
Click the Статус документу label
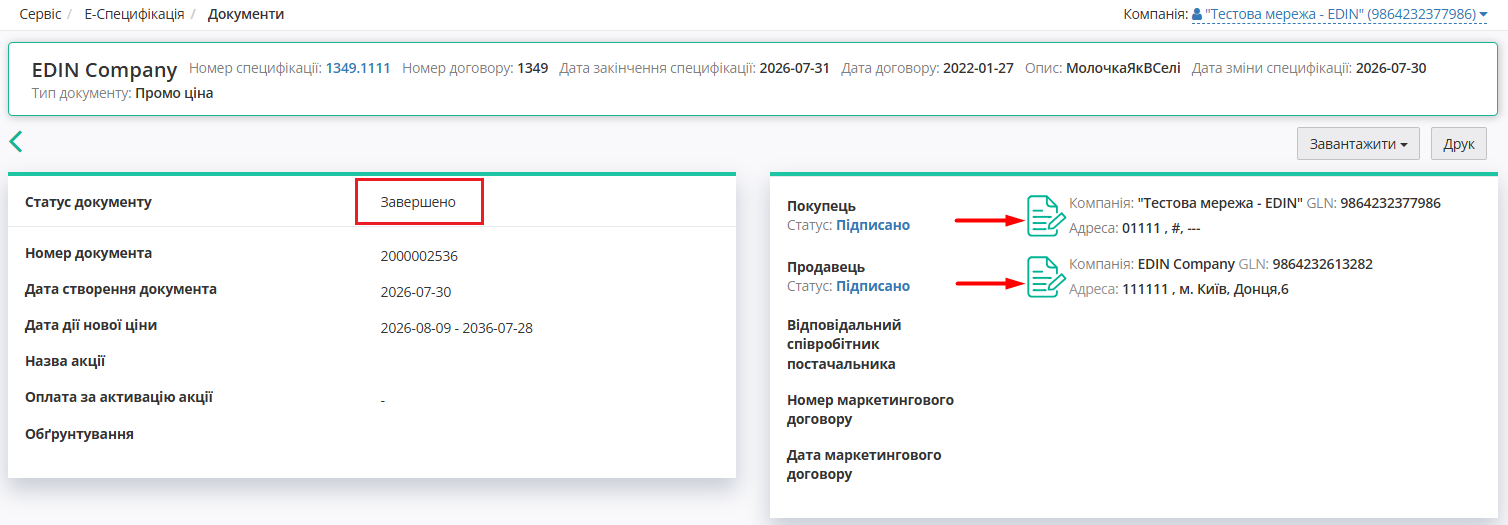[88, 202]
